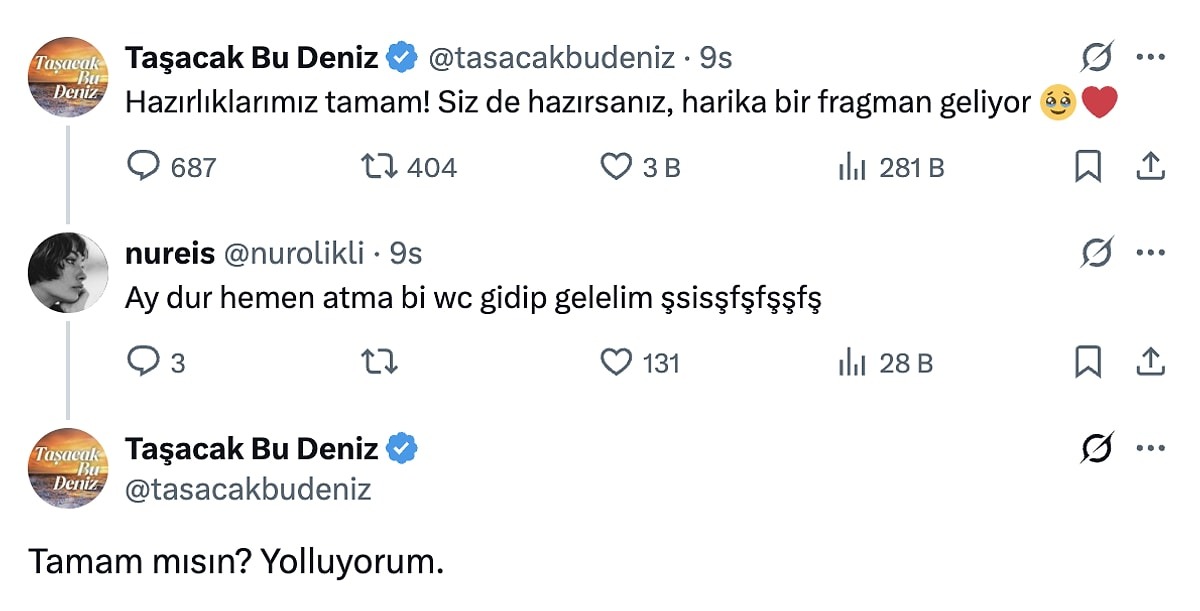Screen dimensions: 1200x611
Task: Share nureis's reply
Action: pyautogui.click(x=1150, y=362)
